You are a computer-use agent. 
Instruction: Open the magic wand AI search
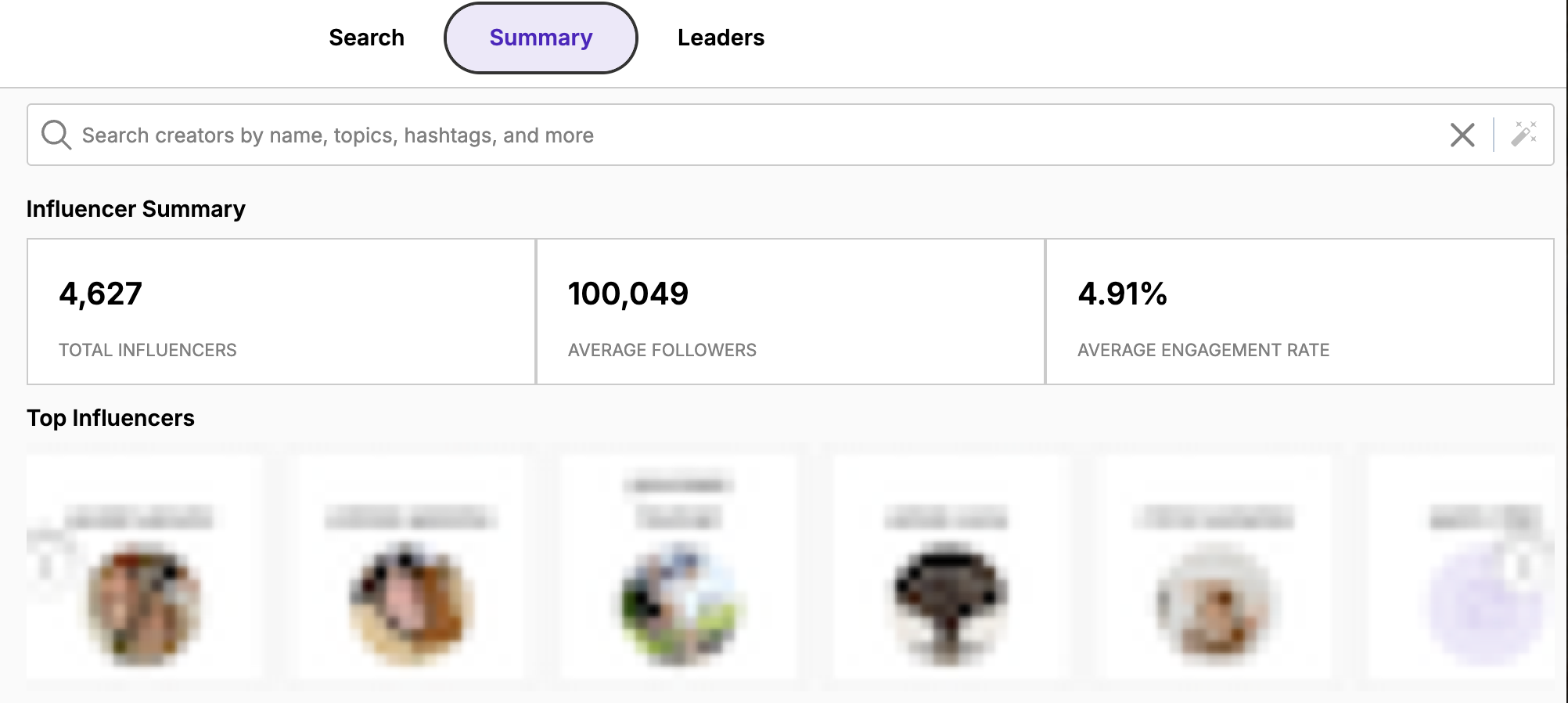click(x=1523, y=134)
